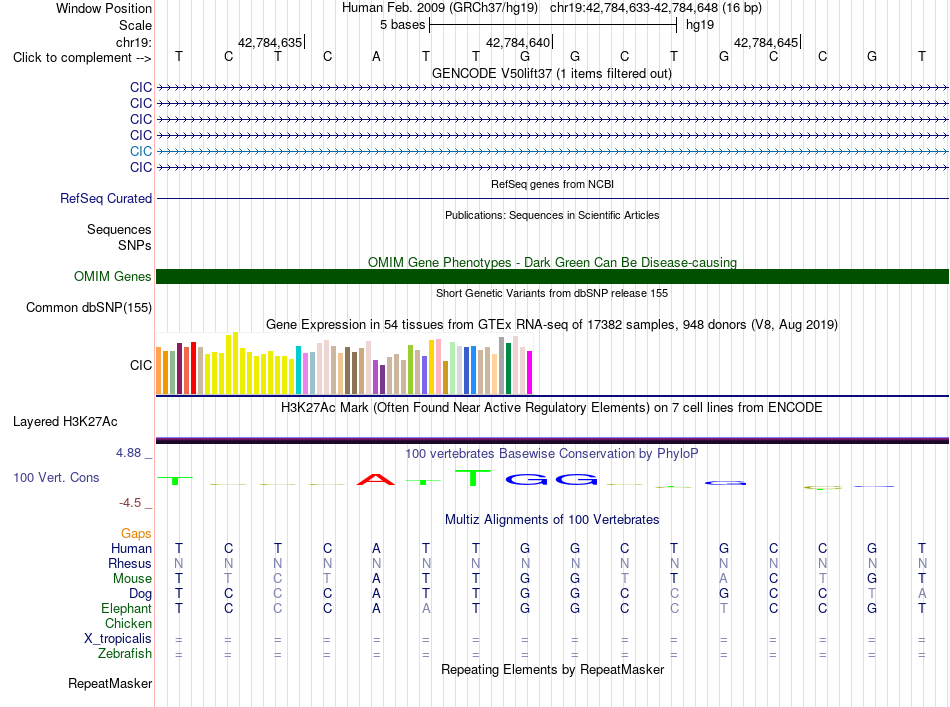Open the 'RefSeq genes from NCBI' track title
This screenshot has width=950, height=707.
point(552,184)
